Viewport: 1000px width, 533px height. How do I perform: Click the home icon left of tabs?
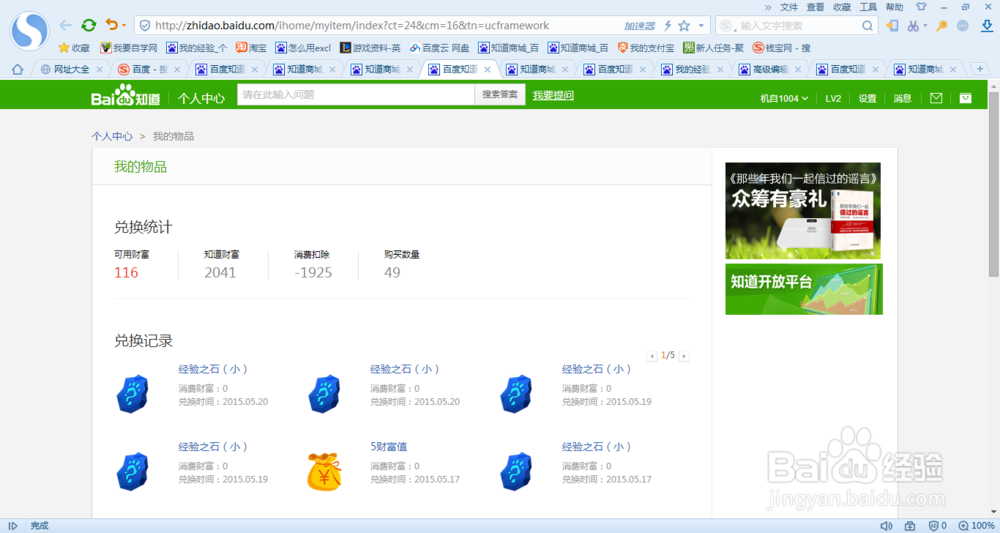click(17, 69)
